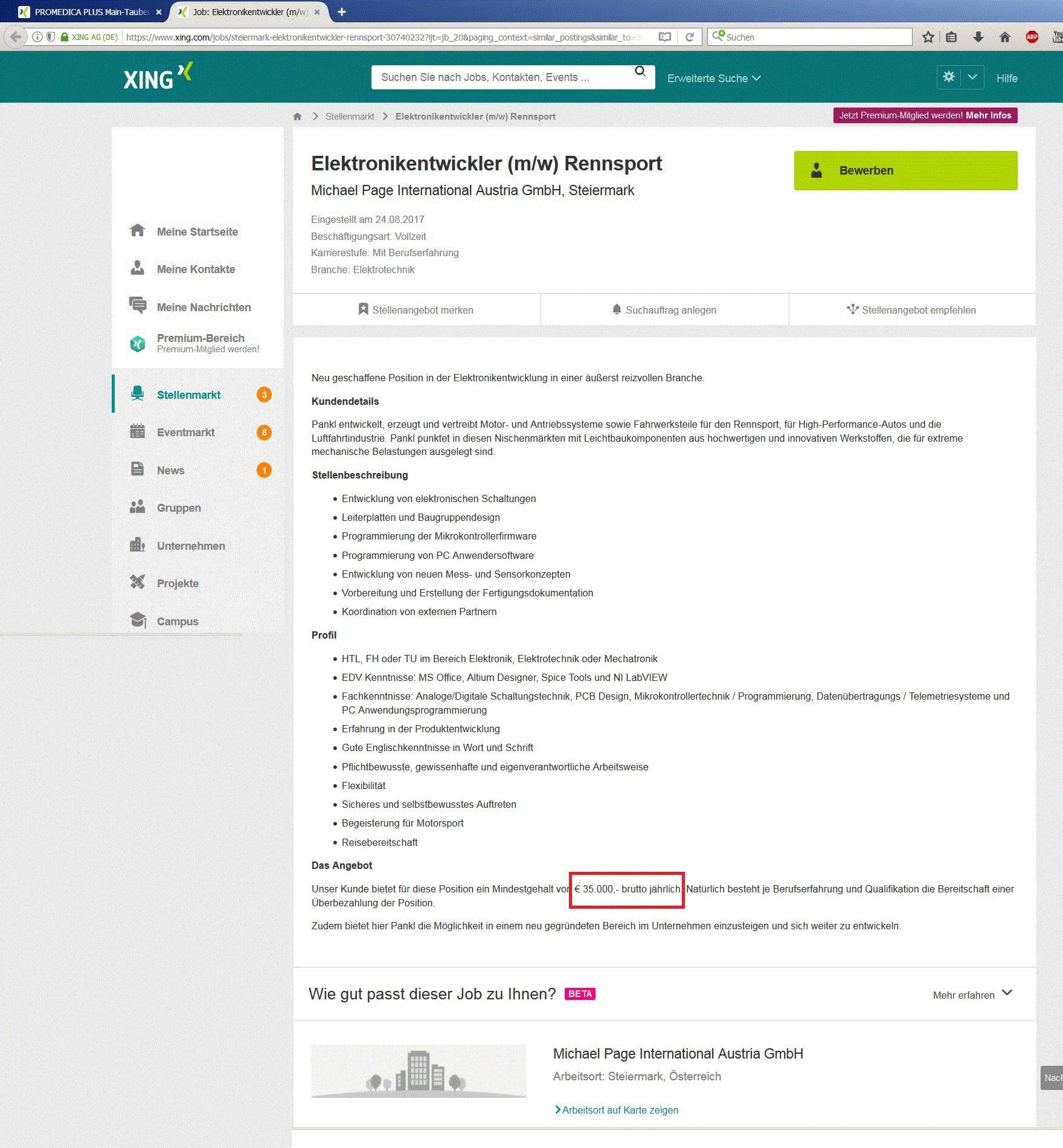Expand the Mehr erfahren section

[x=972, y=995]
